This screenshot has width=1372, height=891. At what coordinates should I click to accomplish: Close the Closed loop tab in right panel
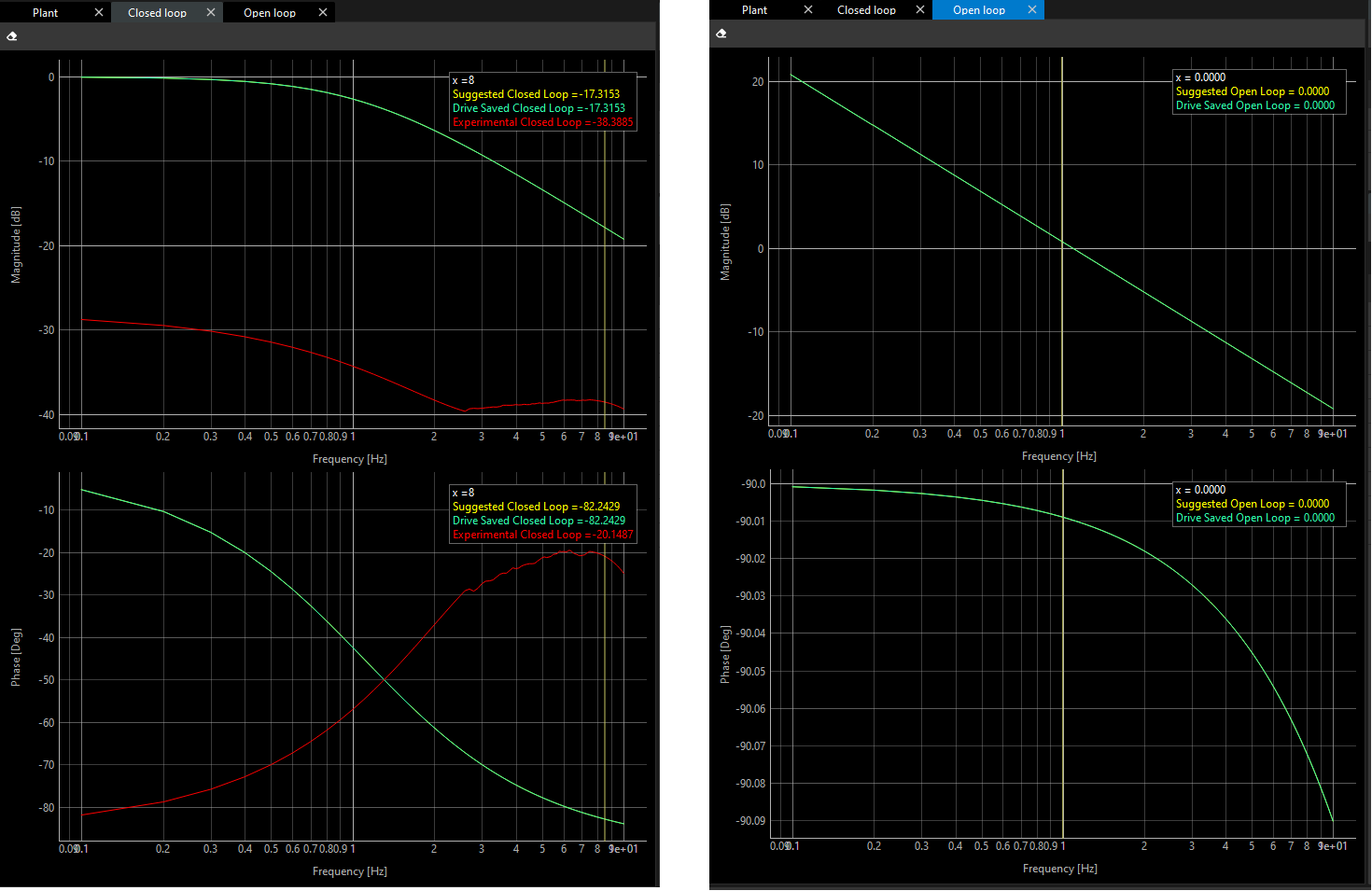point(920,9)
